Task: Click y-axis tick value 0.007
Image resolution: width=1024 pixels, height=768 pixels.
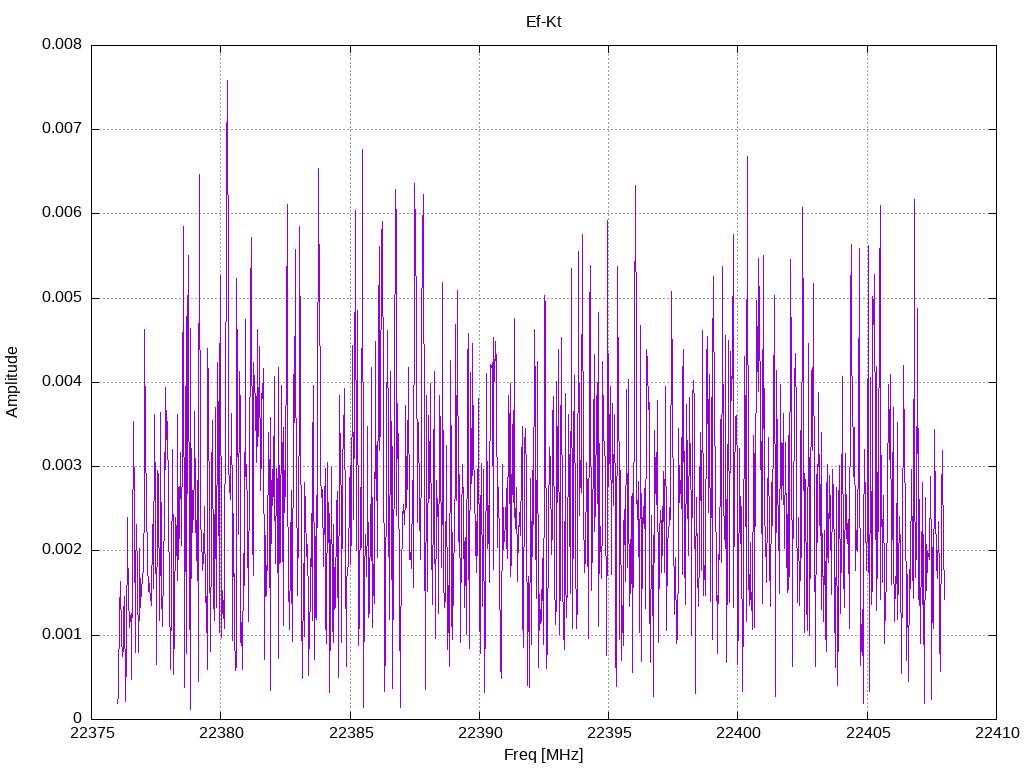Action: pyautogui.click(x=62, y=128)
